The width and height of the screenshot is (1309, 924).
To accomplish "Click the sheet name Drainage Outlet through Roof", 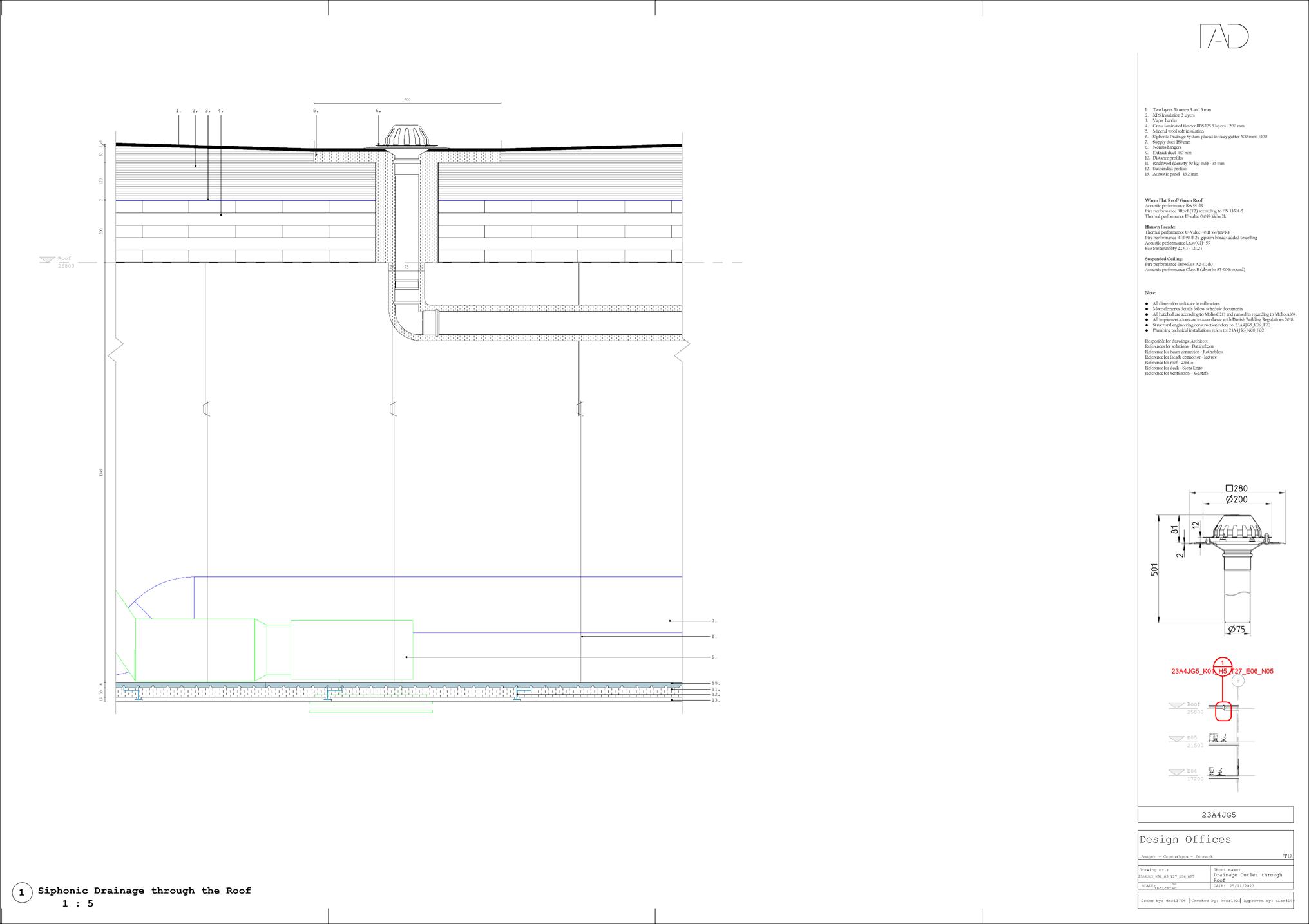I will 1247,876.
